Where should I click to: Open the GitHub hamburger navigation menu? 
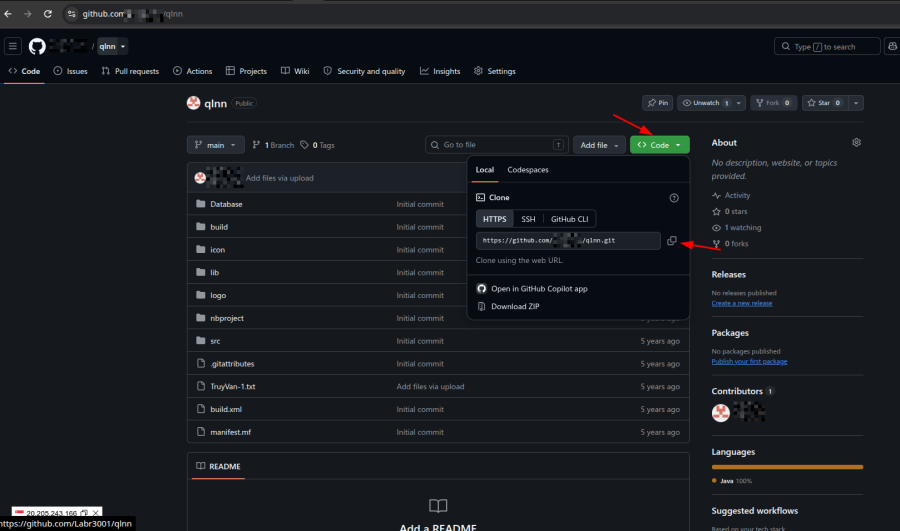(x=13, y=46)
